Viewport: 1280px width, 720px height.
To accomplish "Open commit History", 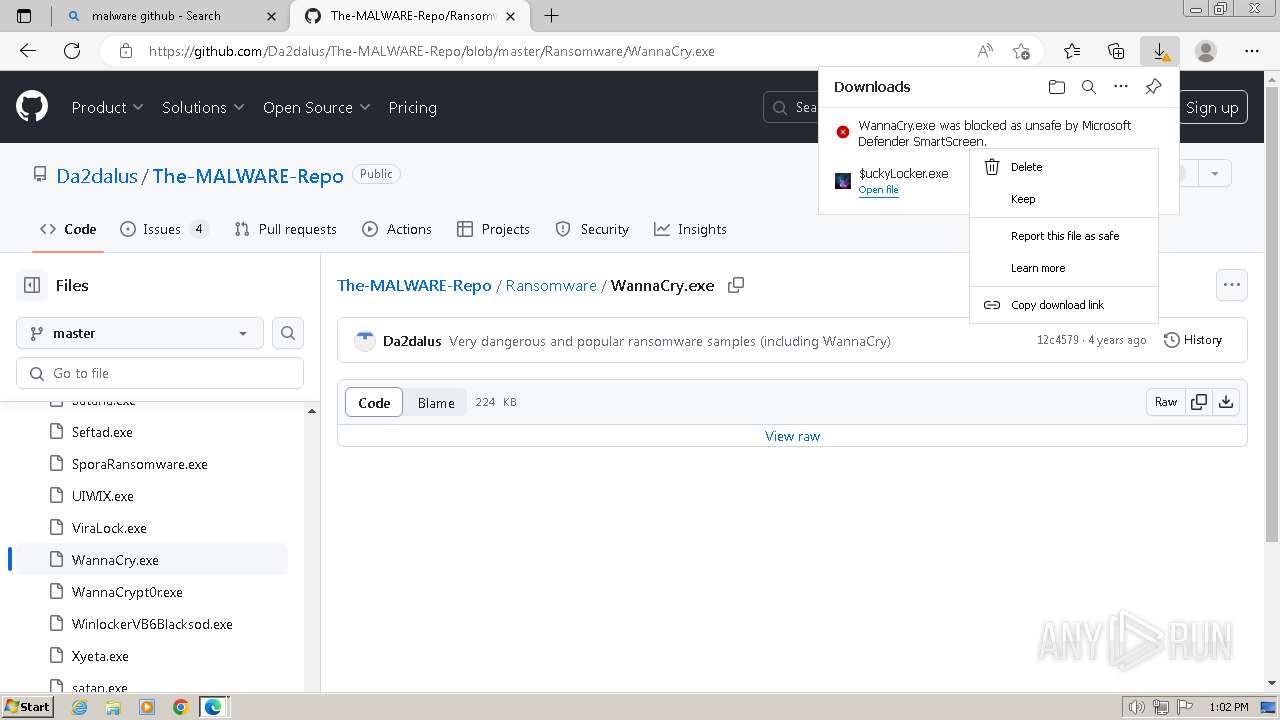I will 1193,340.
